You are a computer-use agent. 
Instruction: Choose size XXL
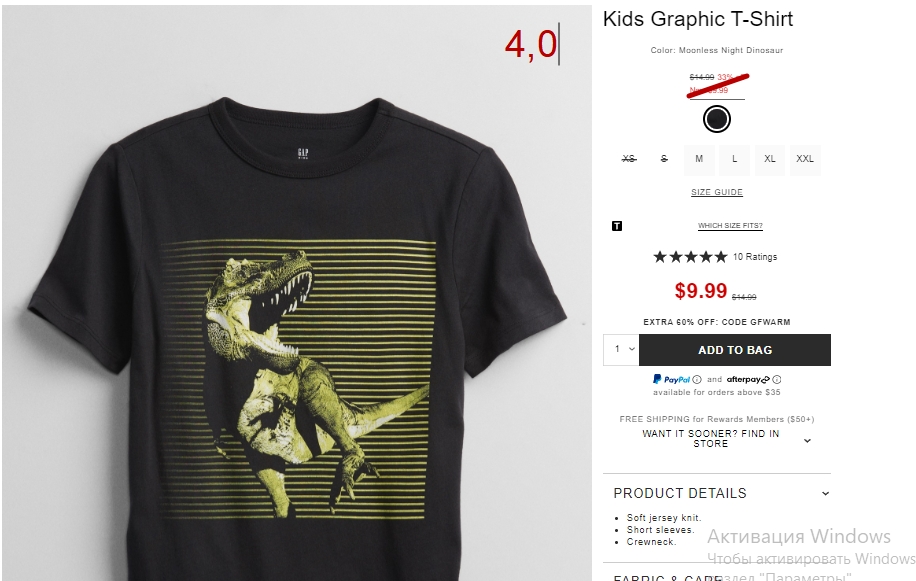pyautogui.click(x=805, y=159)
